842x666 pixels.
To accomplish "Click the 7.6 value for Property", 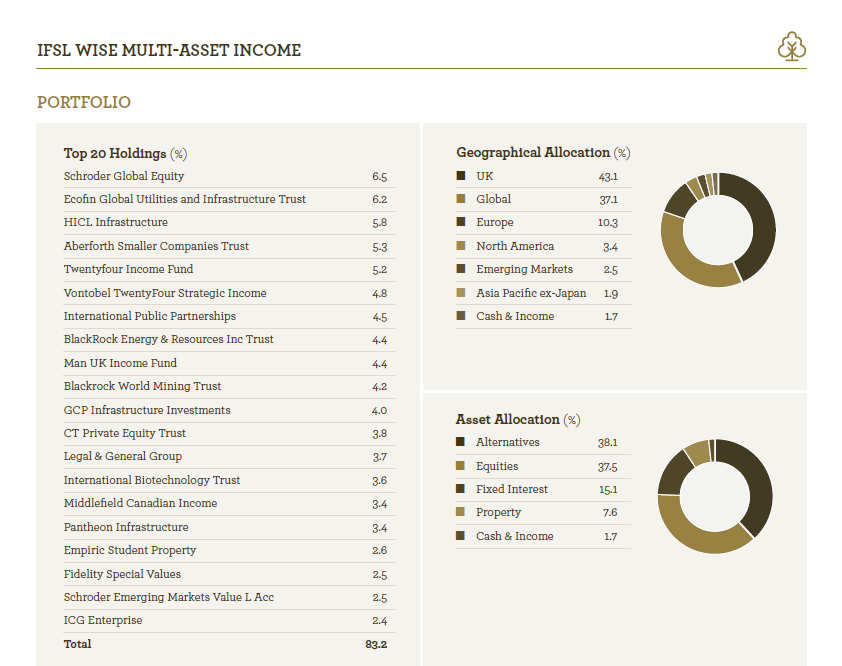I will coord(610,513).
